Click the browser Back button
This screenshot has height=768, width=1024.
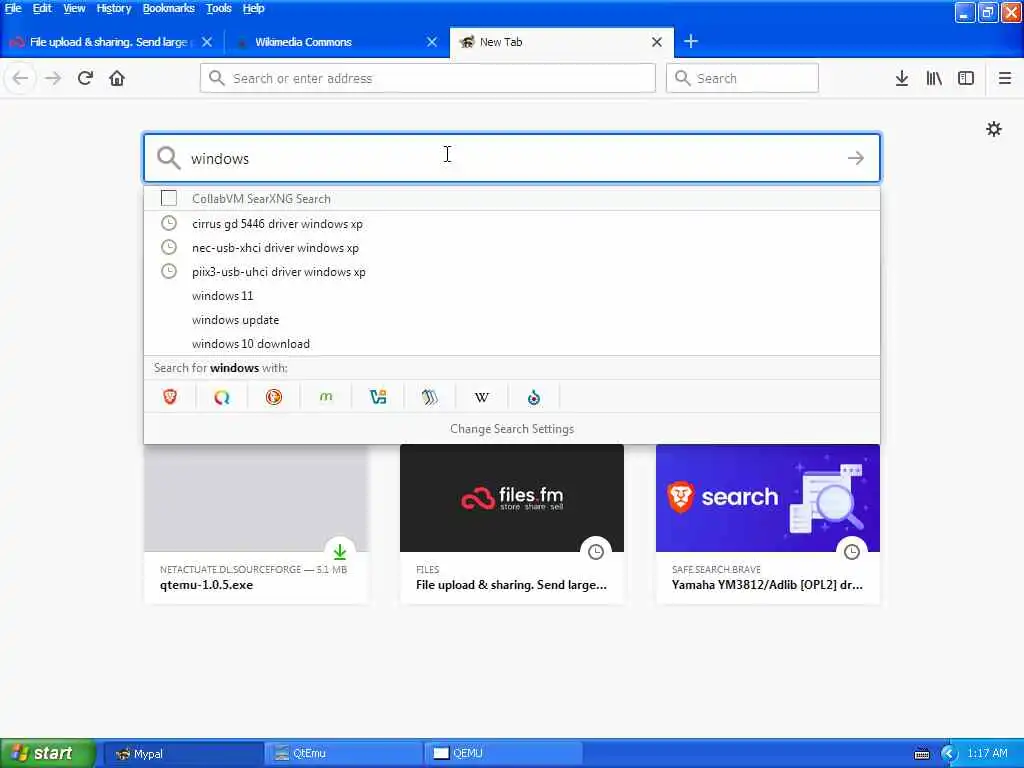(20, 78)
